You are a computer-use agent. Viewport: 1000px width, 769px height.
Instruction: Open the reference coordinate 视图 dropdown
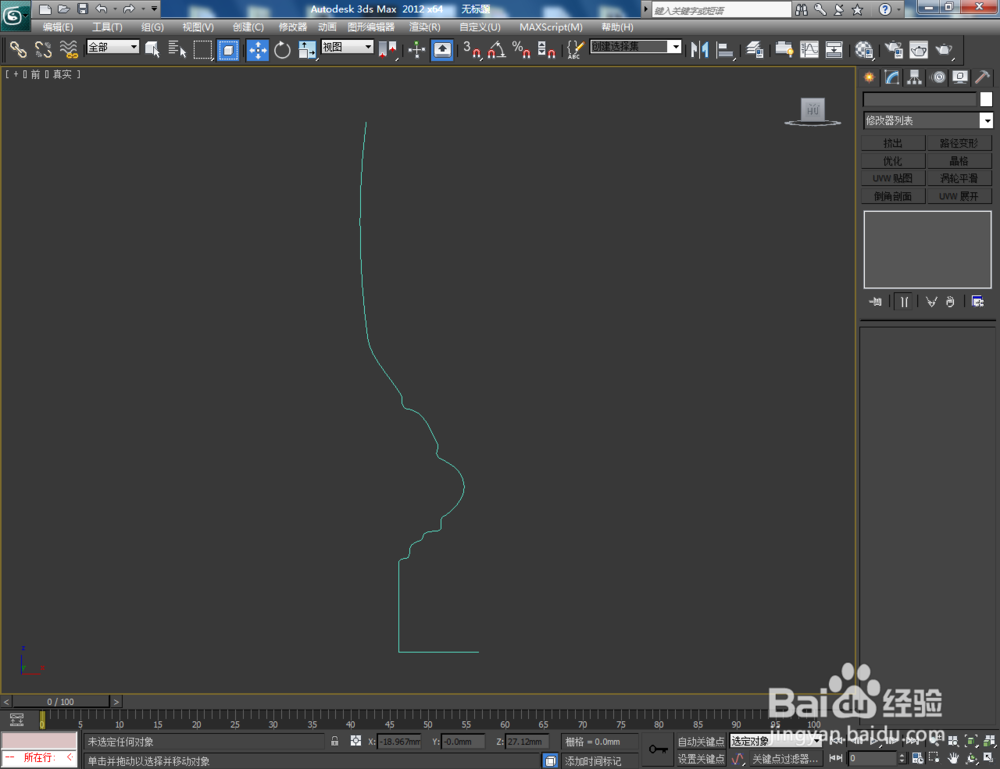(x=348, y=47)
